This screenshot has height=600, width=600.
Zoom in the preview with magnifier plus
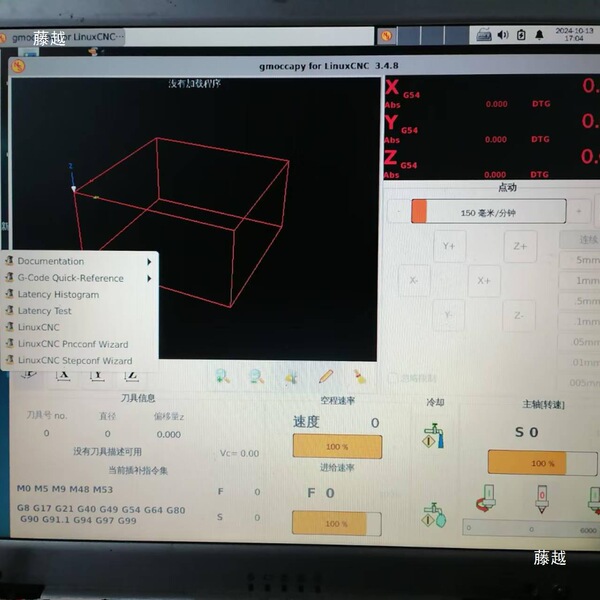tap(222, 377)
